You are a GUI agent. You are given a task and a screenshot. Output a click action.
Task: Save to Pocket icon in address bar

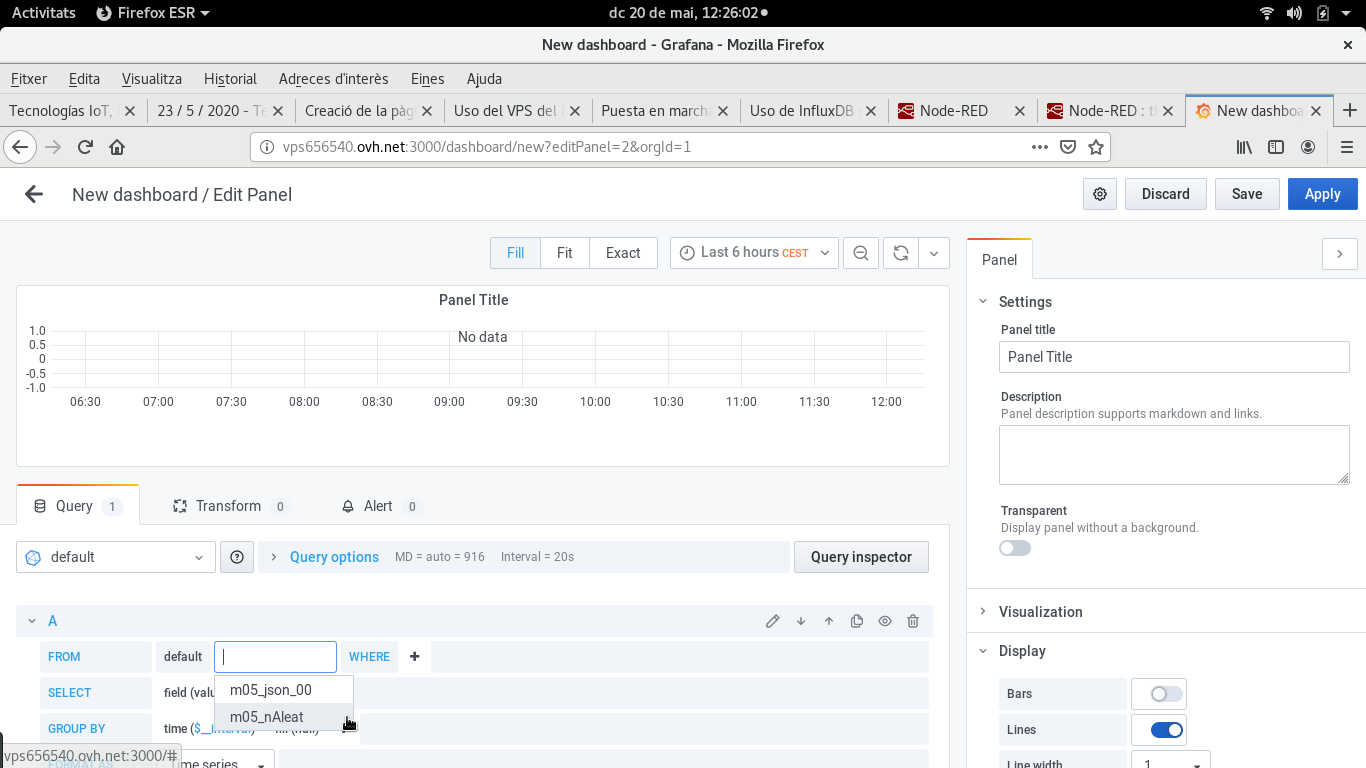coord(1068,147)
